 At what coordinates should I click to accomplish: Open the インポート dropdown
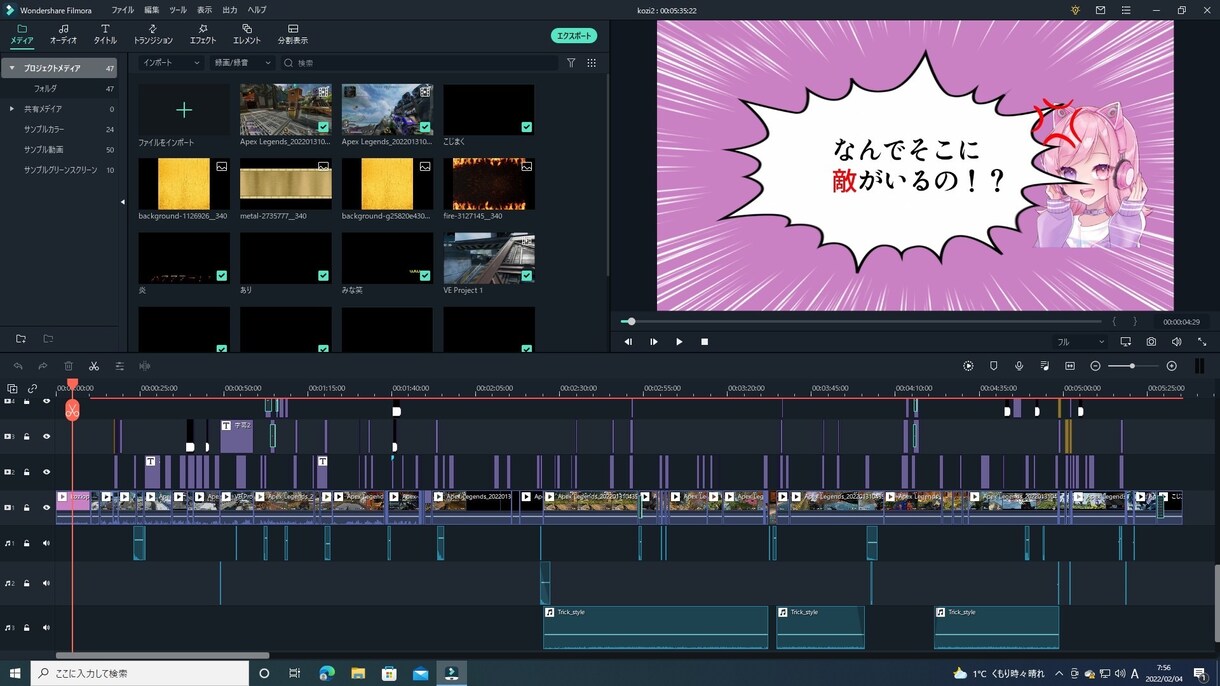coord(171,62)
